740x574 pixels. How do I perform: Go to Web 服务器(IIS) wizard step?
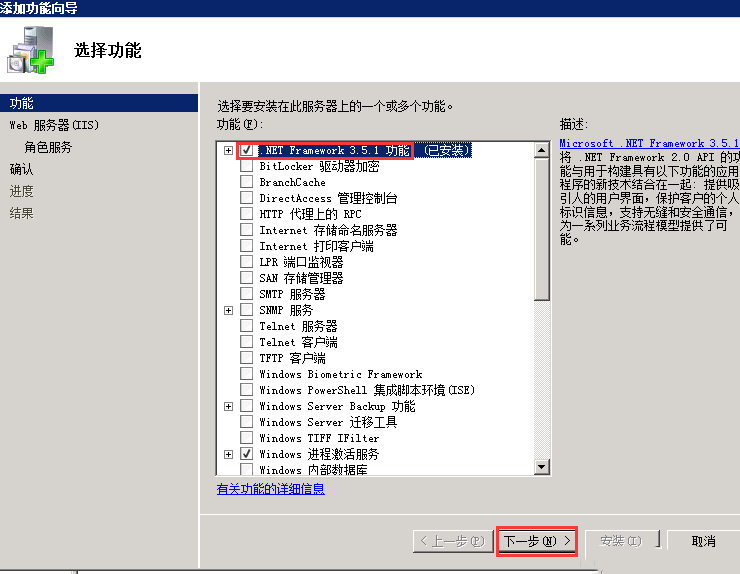pyautogui.click(x=54, y=125)
